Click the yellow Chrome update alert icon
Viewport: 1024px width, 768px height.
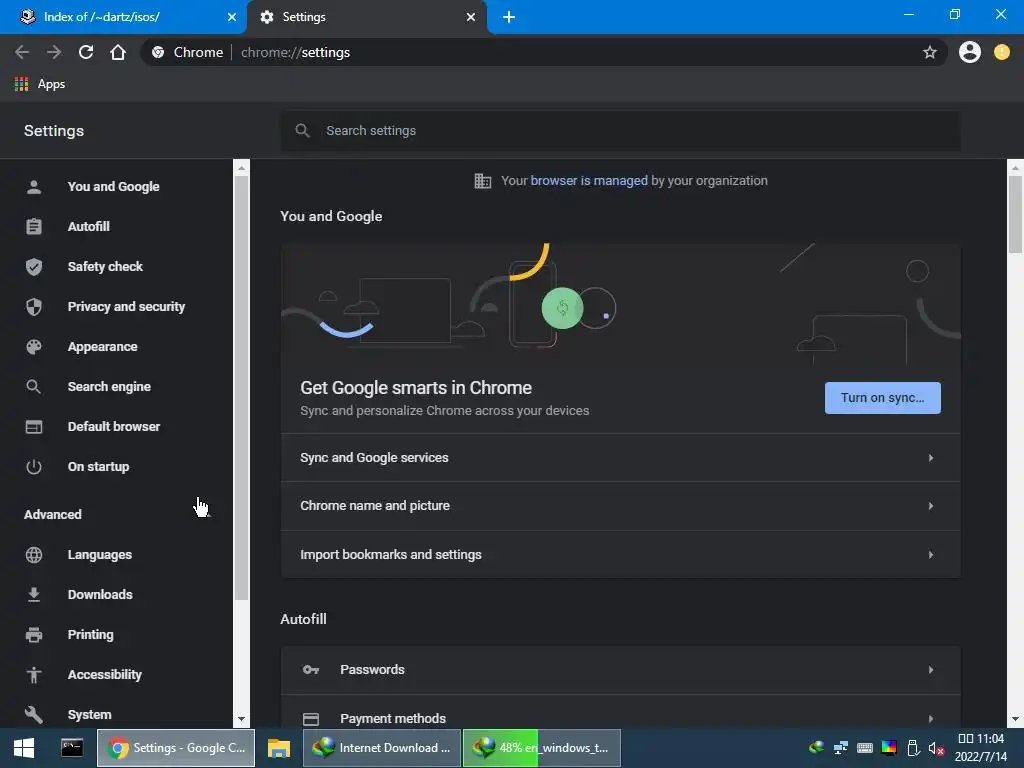click(x=1001, y=52)
